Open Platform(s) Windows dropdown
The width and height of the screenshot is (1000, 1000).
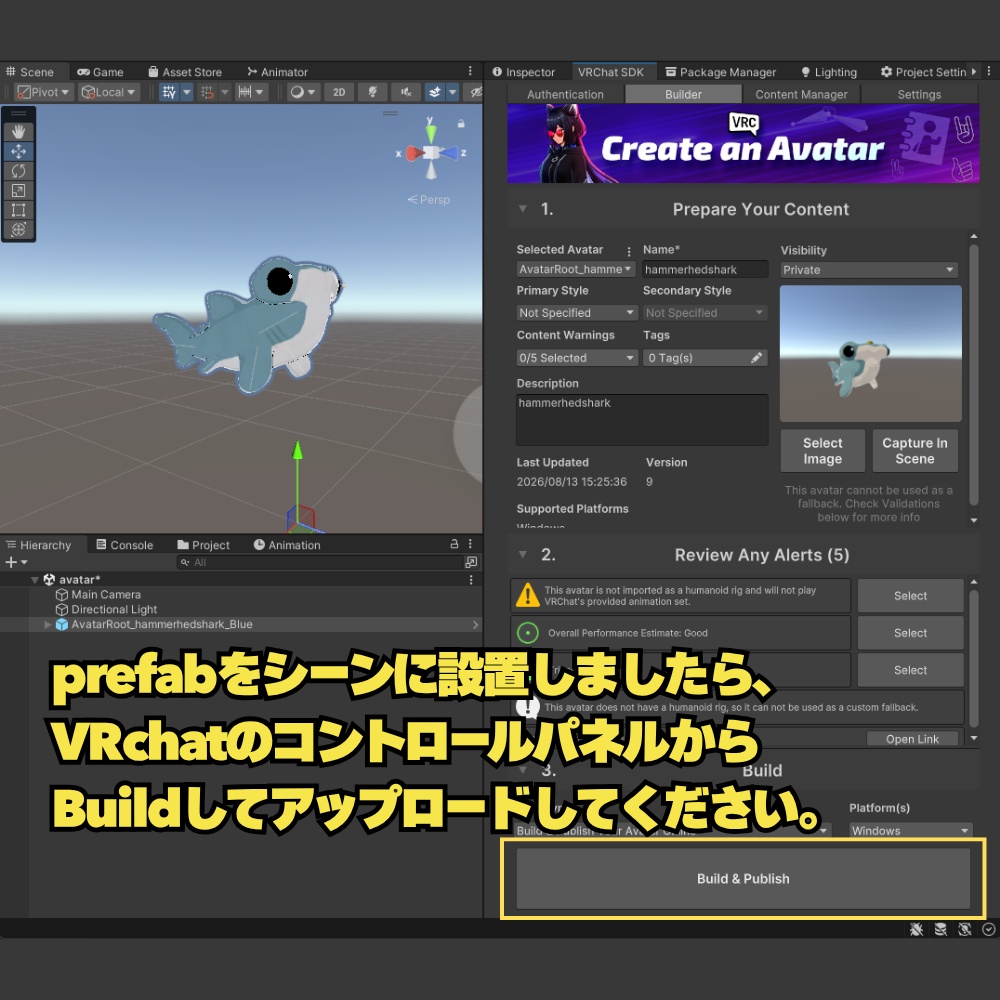911,830
